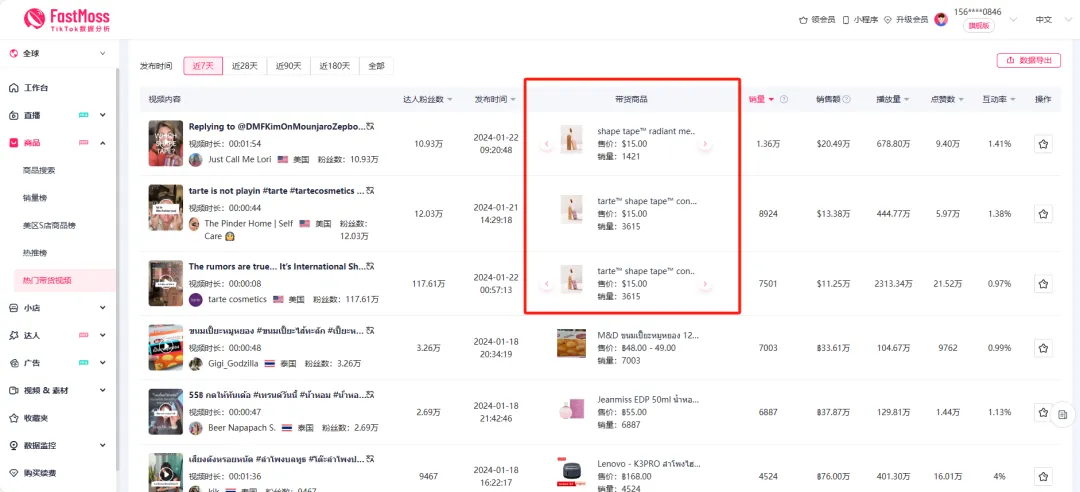
Task: Click the user avatar icon
Action: pos(941,20)
